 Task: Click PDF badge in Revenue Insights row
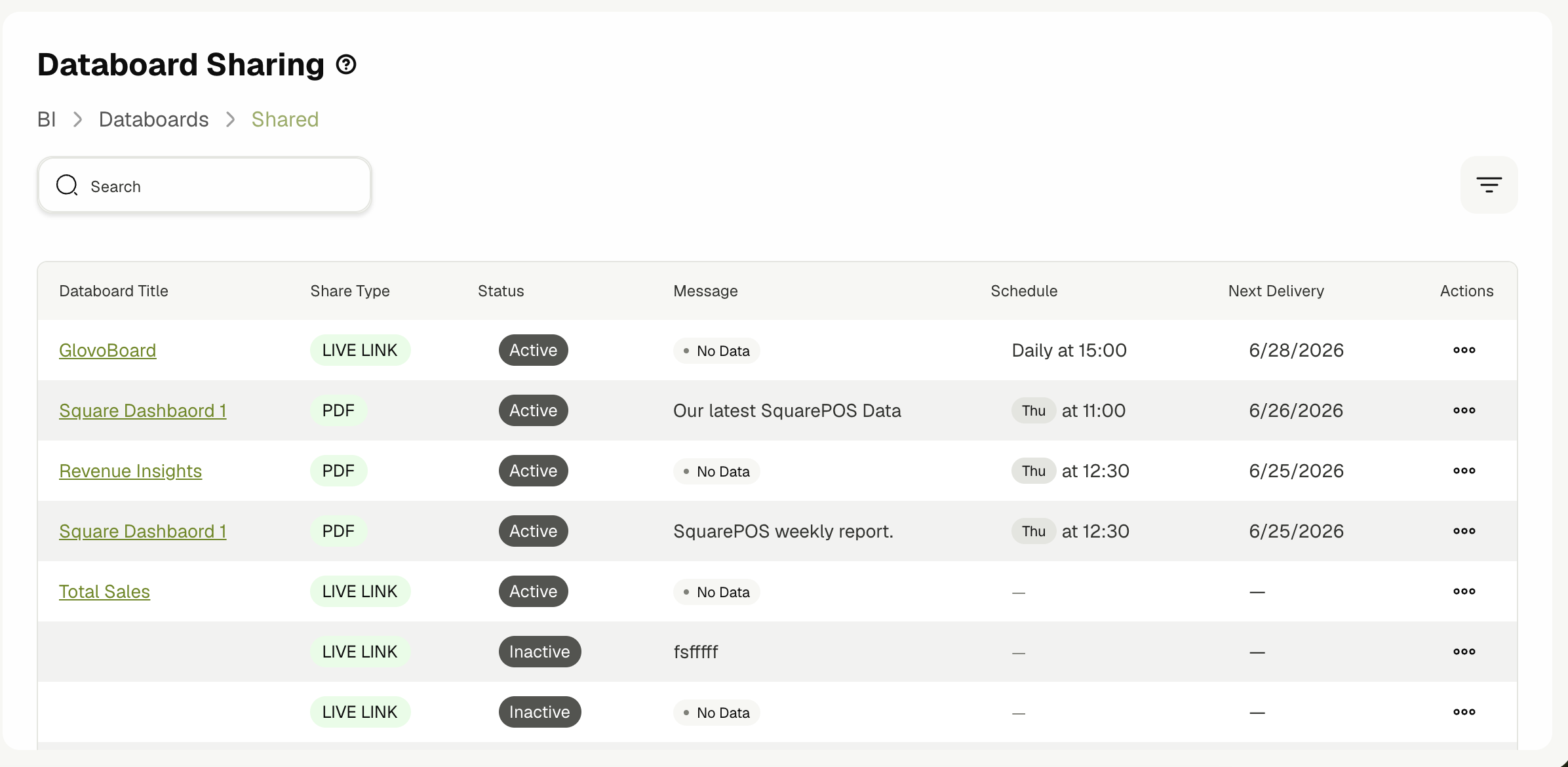click(338, 471)
